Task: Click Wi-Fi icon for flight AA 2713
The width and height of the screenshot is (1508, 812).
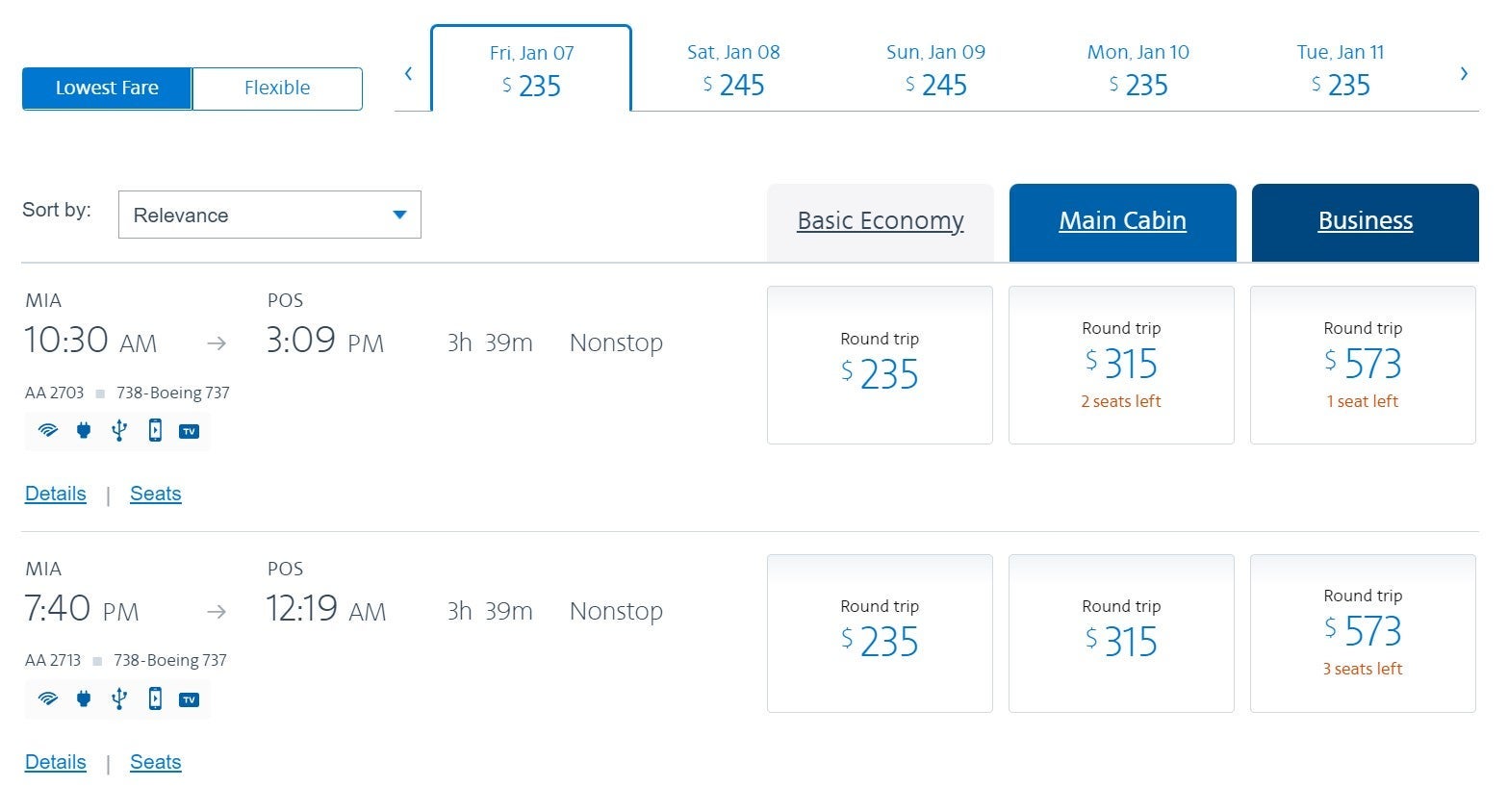Action: [47, 699]
